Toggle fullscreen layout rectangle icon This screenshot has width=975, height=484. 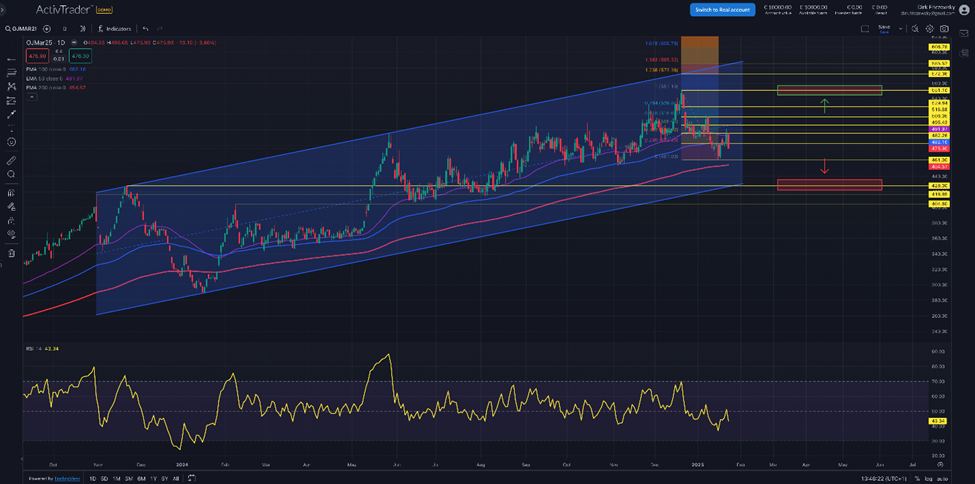pos(865,29)
